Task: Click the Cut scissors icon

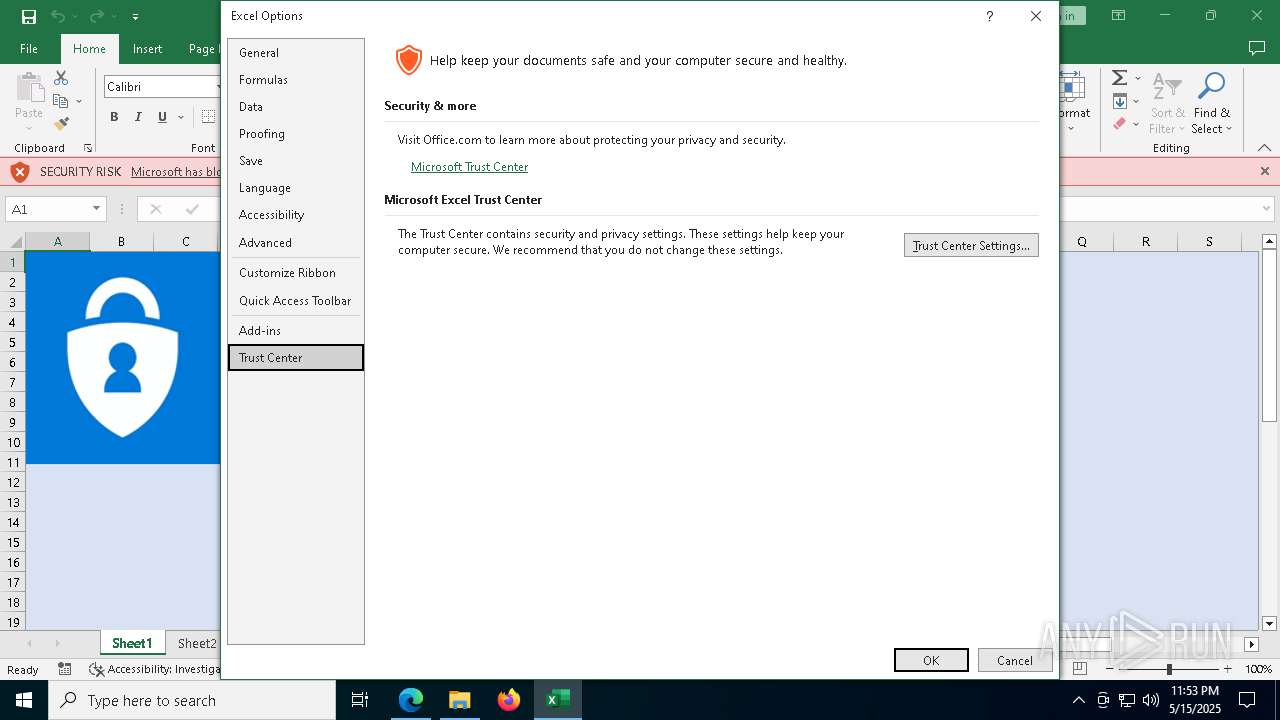Action: coord(61,78)
